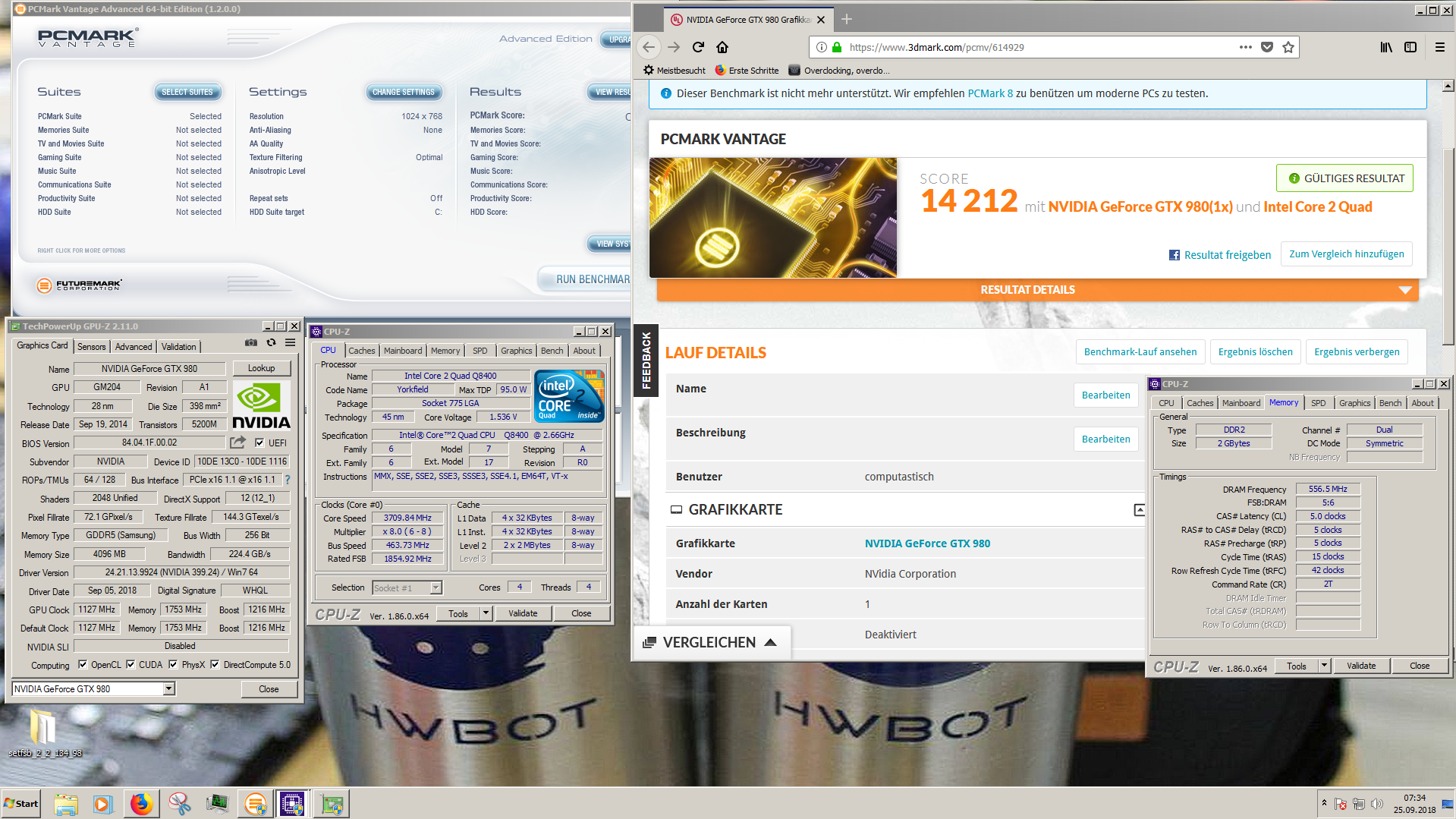The image size is (1456, 819).
Task: Open the Firefox main hamburger menu
Action: click(x=1440, y=47)
